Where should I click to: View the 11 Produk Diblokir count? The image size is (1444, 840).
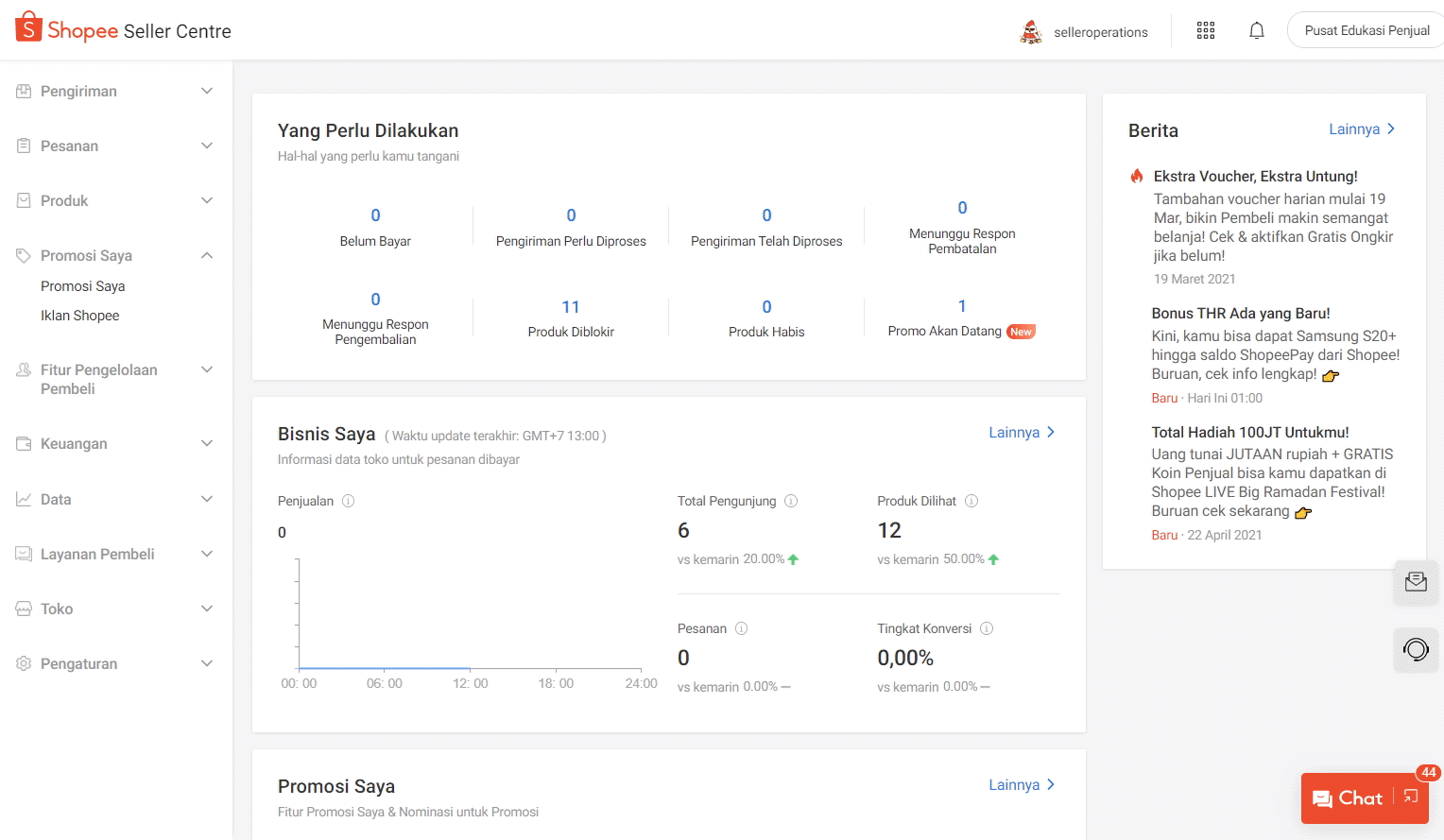571,307
